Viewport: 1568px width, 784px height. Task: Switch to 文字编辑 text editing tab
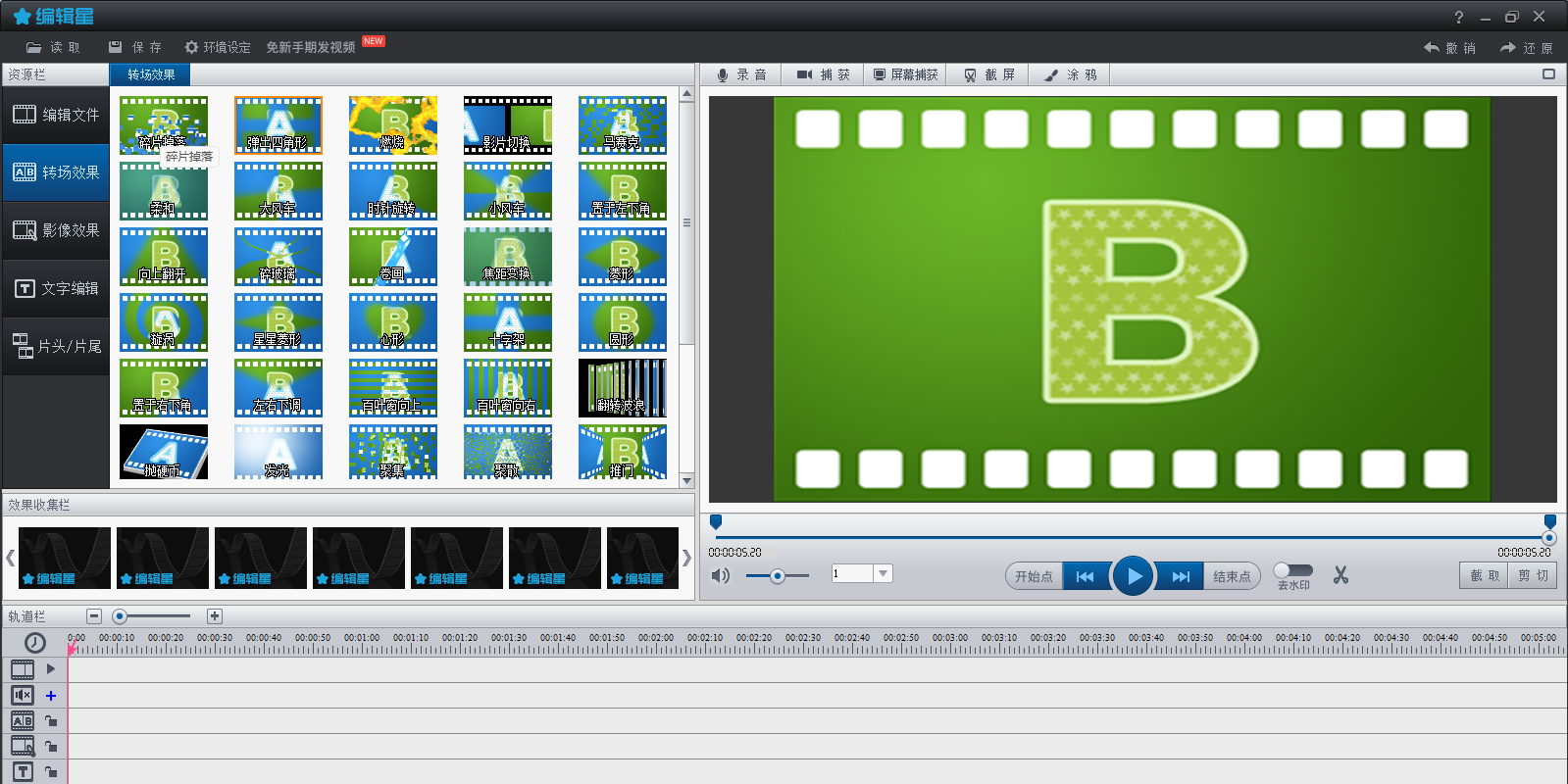(56, 288)
